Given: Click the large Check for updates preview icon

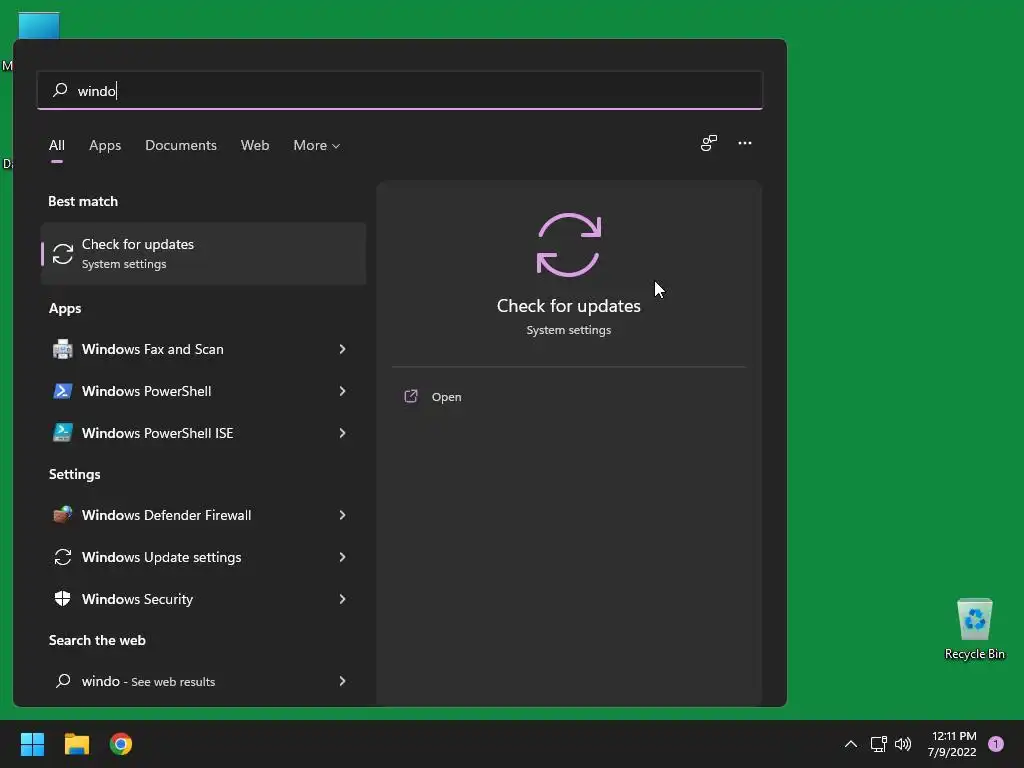Looking at the screenshot, I should (x=569, y=245).
